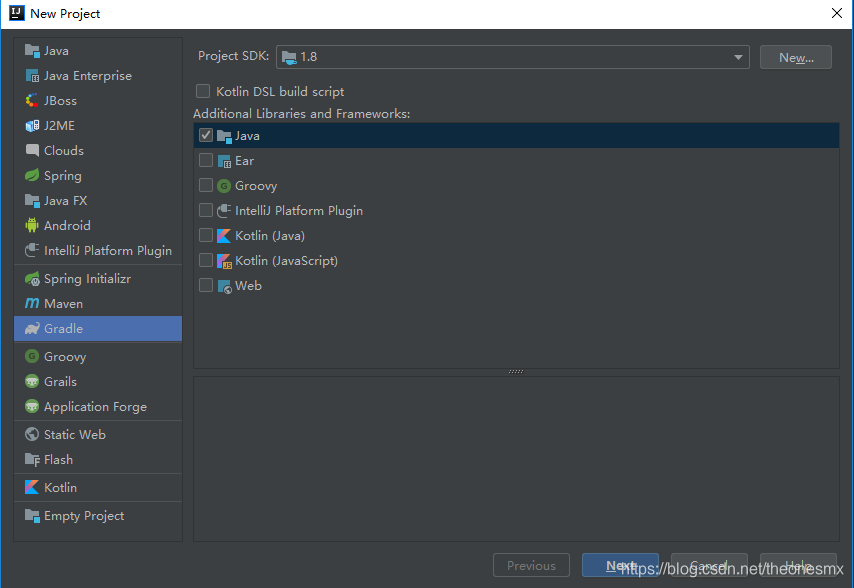Screen dimensions: 854x588
Task: Check the Kotlin (Java) checkbox
Action: click(206, 235)
